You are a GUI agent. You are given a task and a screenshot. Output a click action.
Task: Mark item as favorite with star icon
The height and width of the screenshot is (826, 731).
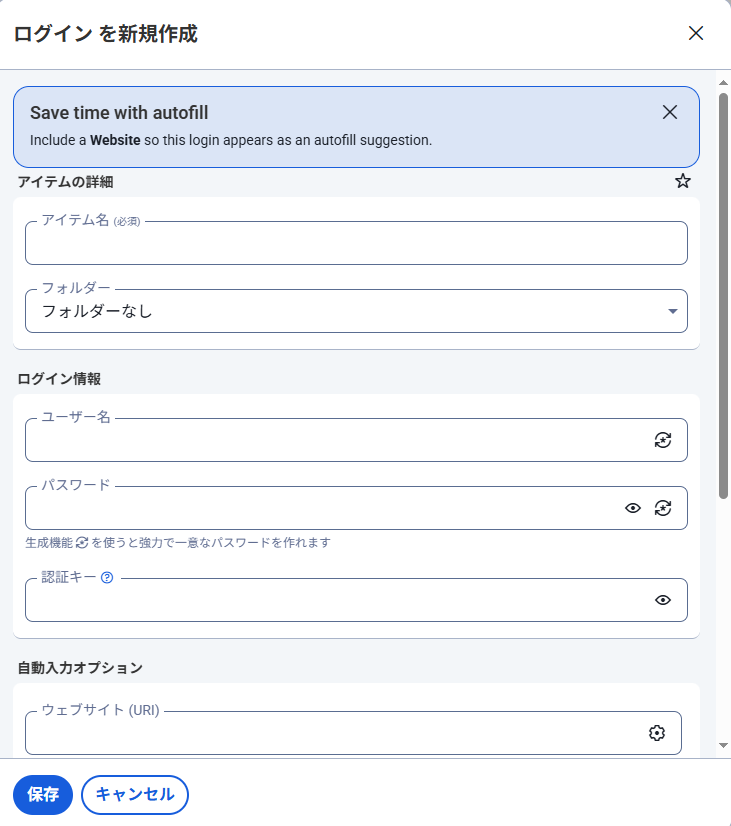pos(683,181)
